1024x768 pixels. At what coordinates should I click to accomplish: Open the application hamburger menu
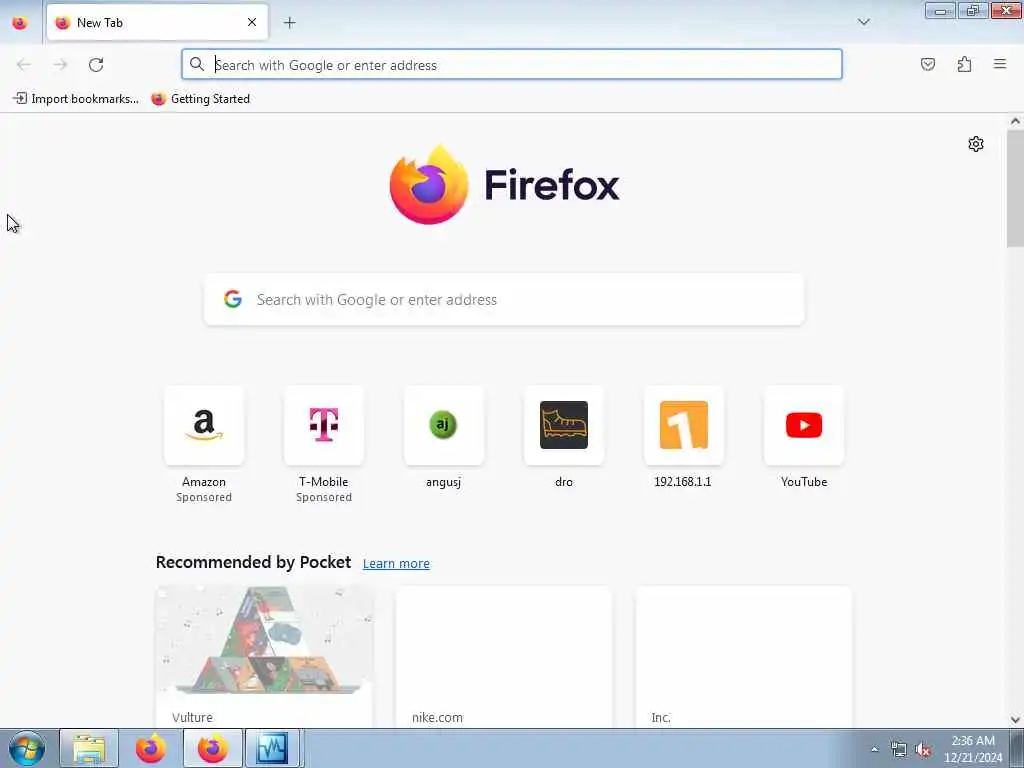pos(1000,64)
